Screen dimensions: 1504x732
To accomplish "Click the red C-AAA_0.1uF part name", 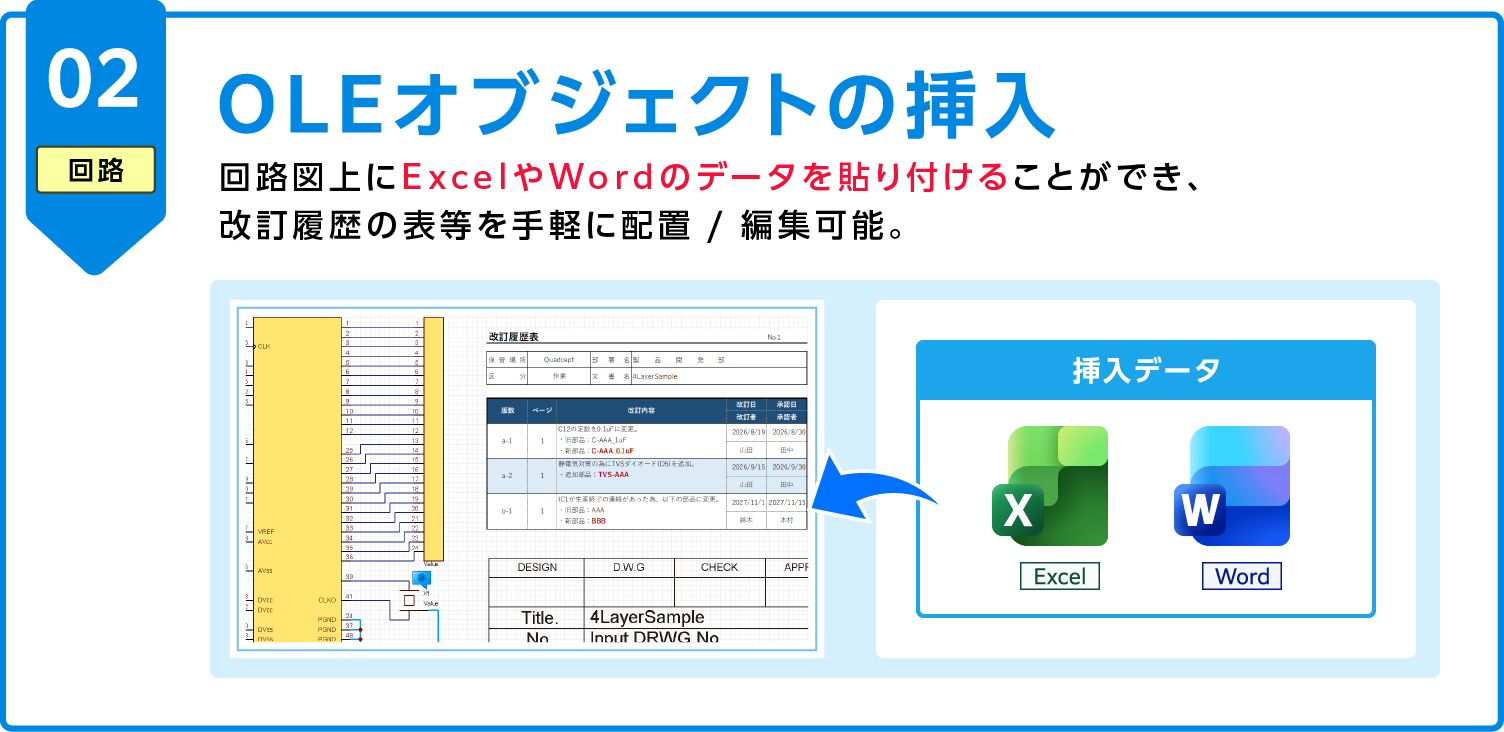I will 613,451.
